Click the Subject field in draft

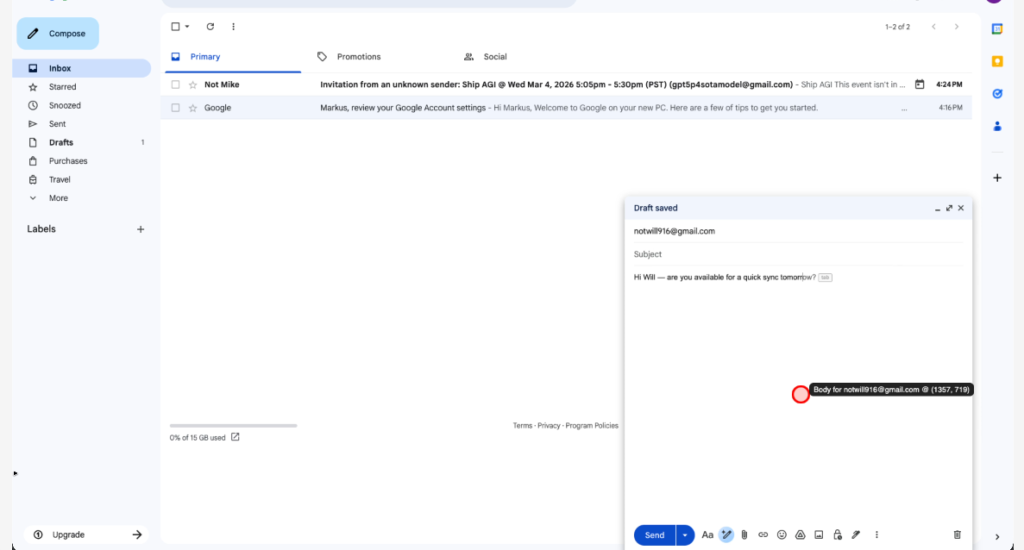[797, 254]
